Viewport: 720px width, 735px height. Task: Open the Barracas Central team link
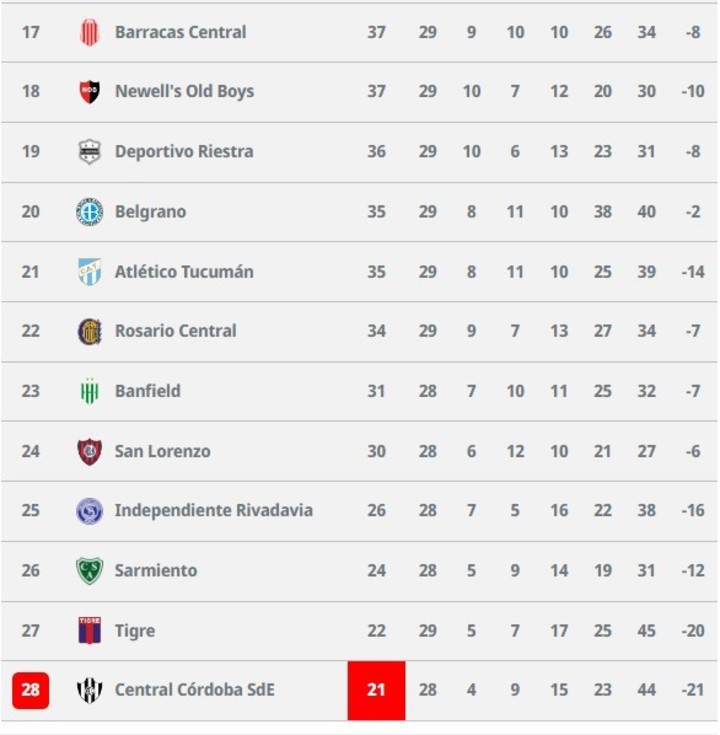tap(180, 32)
